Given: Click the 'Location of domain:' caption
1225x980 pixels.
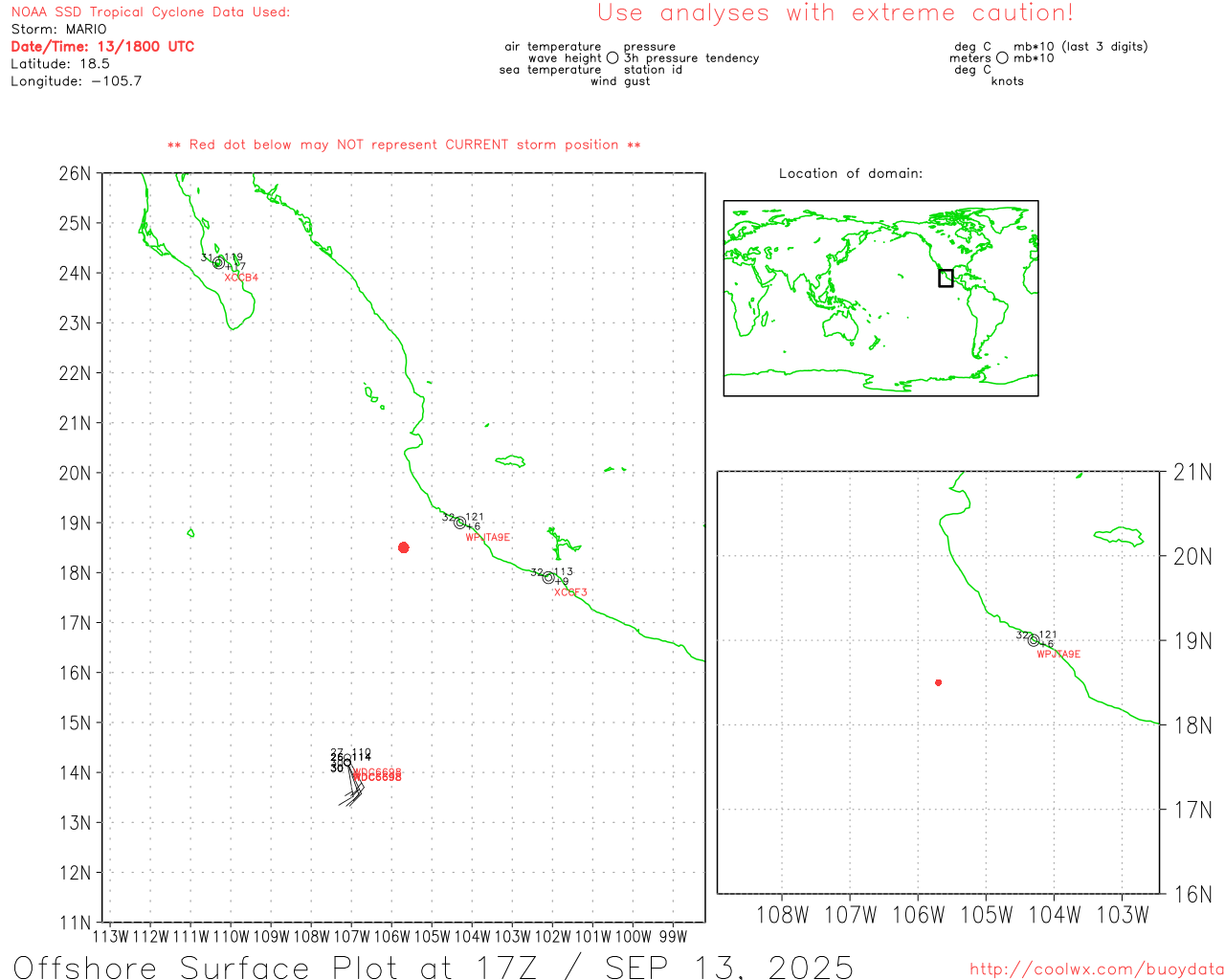Looking at the screenshot, I should pos(851,174).
